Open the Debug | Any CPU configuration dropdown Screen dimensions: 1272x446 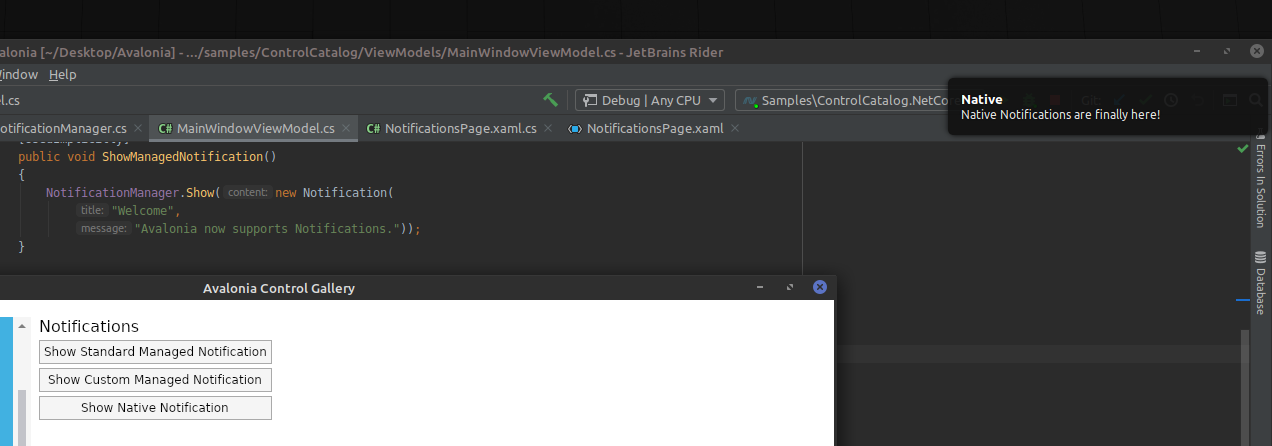[x=650, y=100]
